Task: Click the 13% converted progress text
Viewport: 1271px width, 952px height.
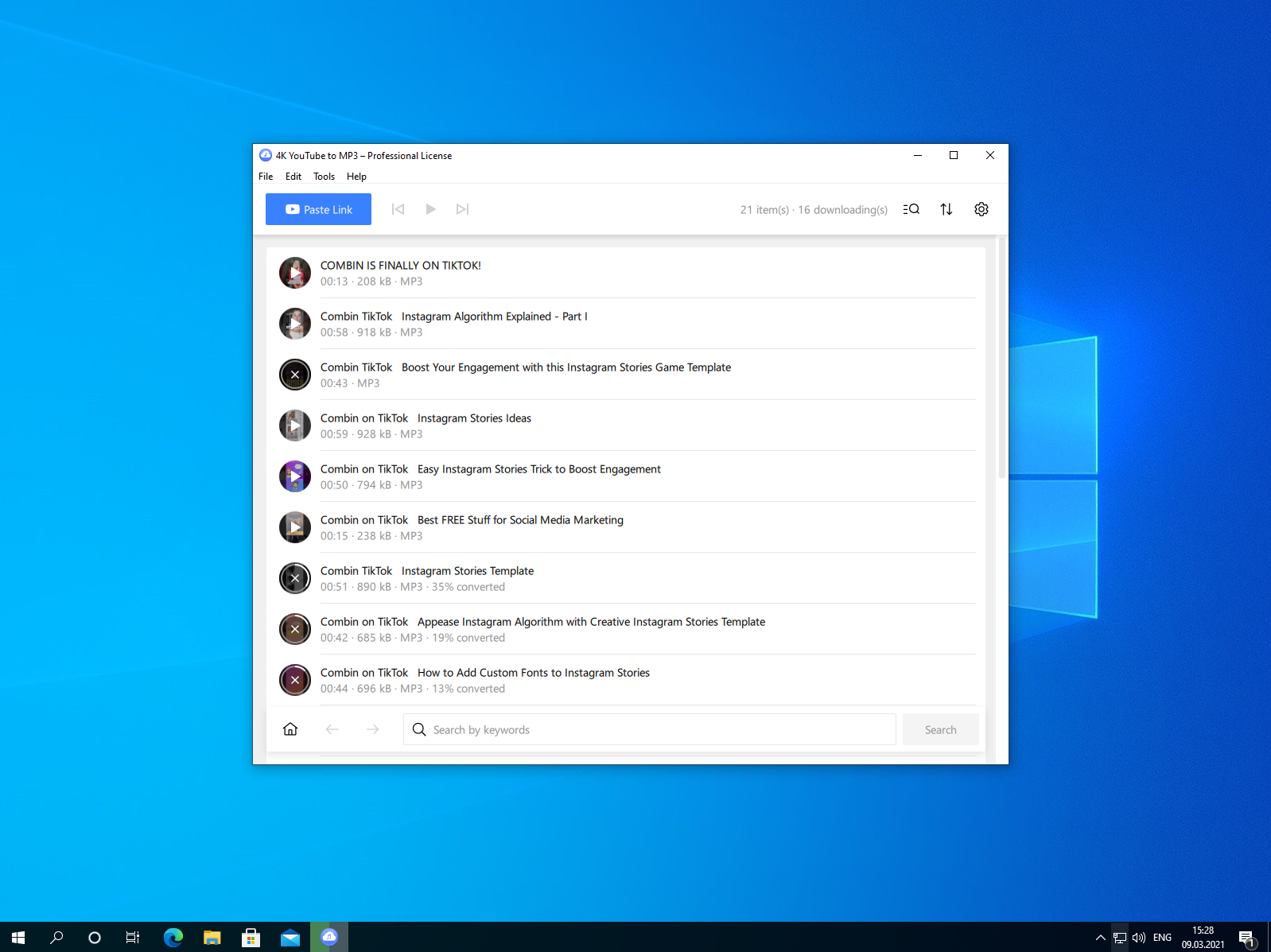Action: click(x=468, y=689)
